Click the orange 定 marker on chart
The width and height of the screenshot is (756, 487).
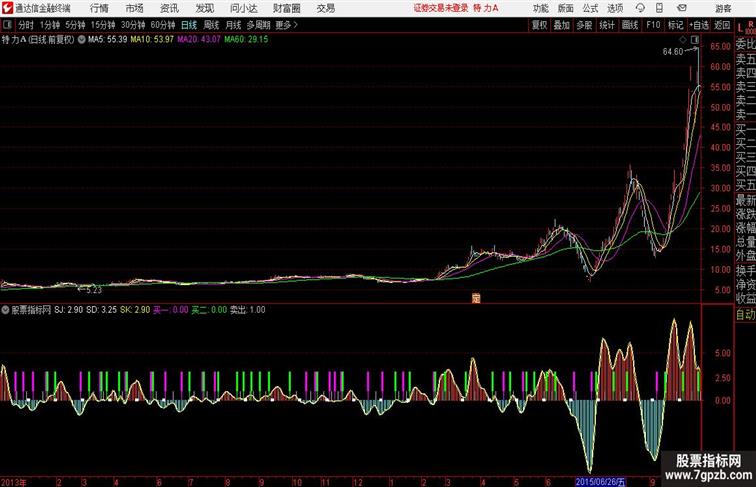[476, 298]
